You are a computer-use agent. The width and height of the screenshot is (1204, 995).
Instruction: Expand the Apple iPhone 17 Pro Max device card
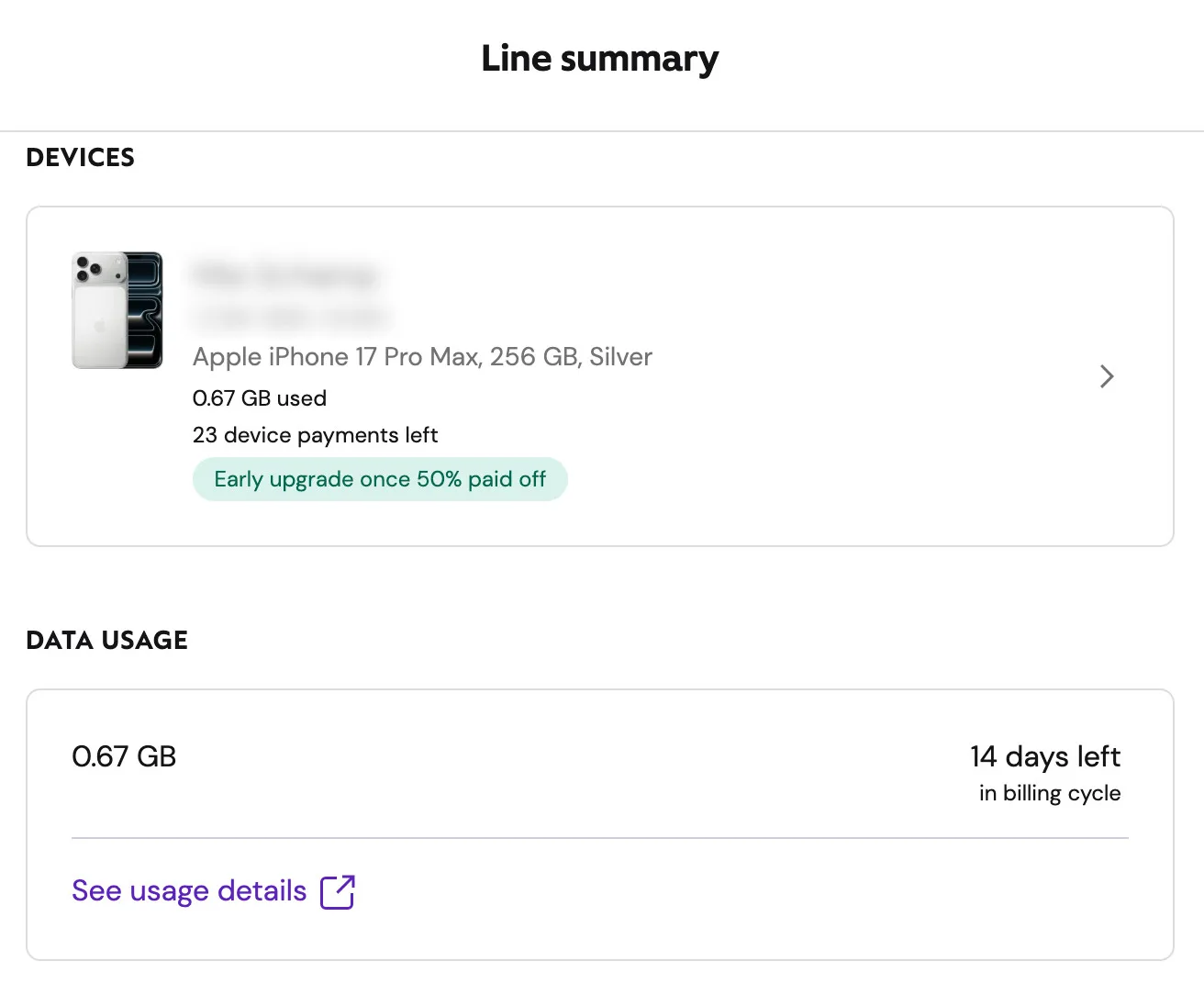coord(601,376)
